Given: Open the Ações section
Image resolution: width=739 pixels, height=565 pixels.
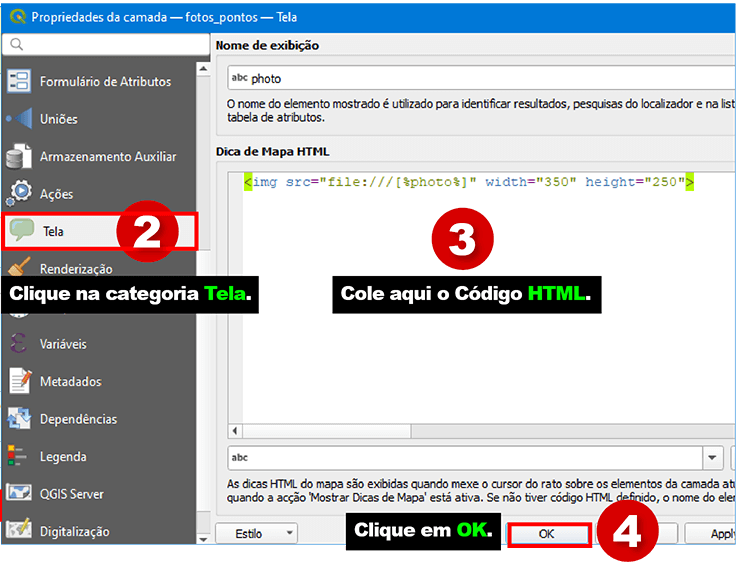Looking at the screenshot, I should [x=57, y=194].
